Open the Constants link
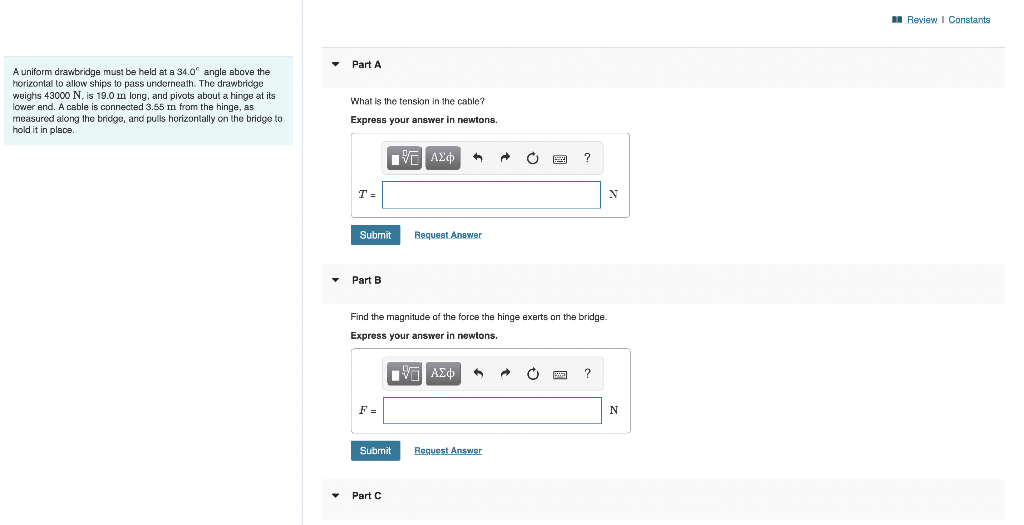 (x=969, y=20)
